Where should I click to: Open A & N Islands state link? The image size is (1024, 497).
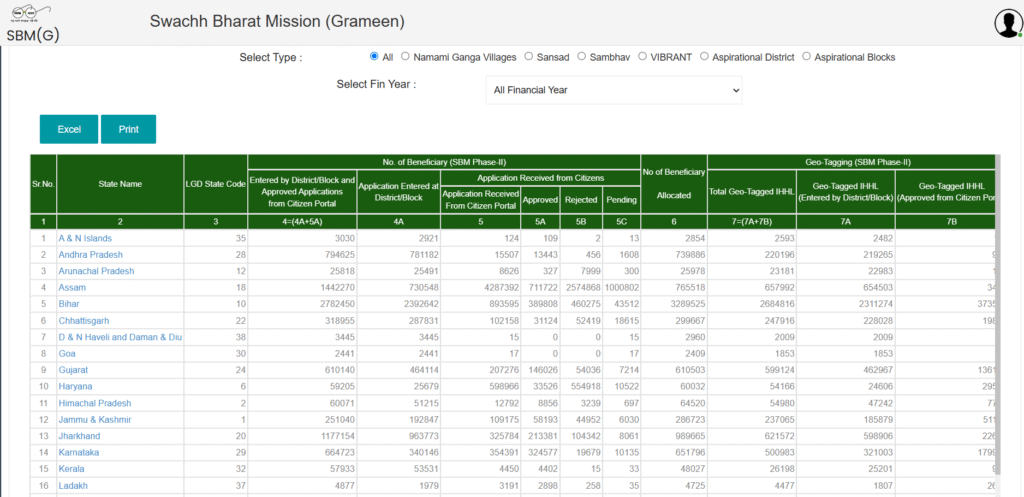[x=85, y=238]
